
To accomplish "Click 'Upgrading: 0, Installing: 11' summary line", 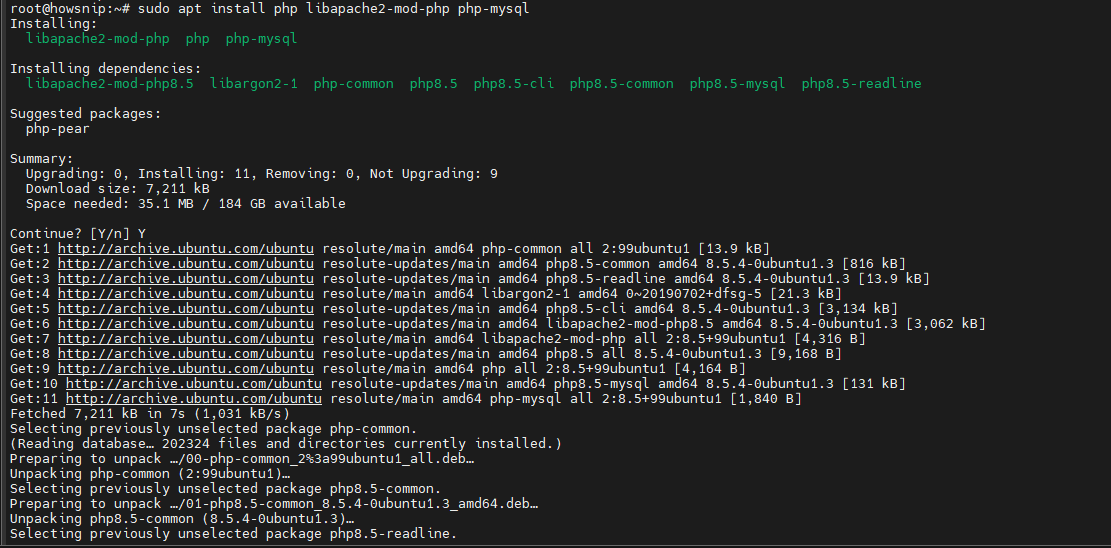I will tap(261, 174).
